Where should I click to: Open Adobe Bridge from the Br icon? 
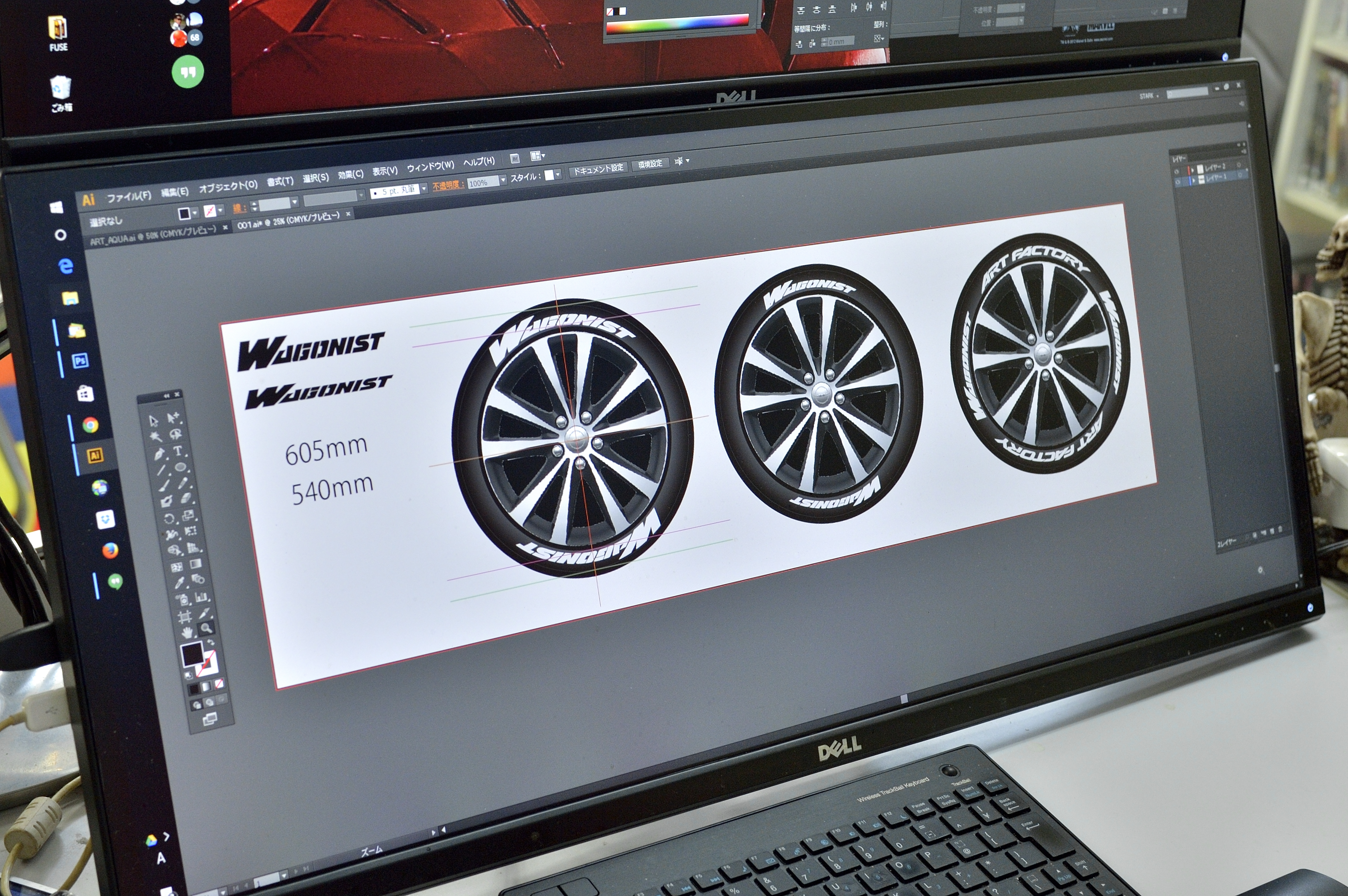pos(515,159)
